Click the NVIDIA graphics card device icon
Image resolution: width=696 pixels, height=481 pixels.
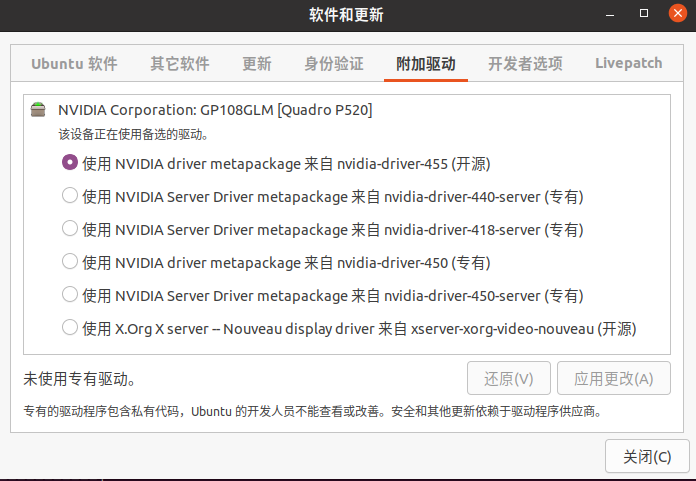click(38, 109)
